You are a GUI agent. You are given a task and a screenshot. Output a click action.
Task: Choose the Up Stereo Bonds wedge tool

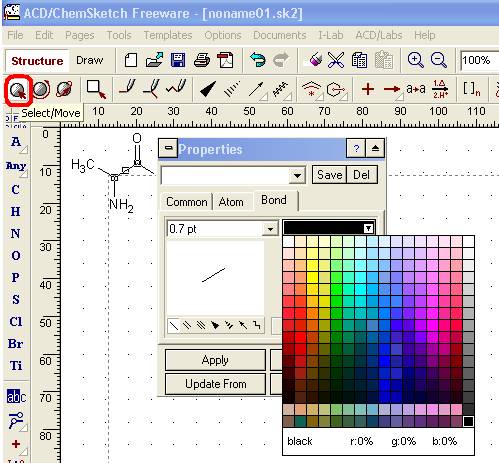(x=208, y=89)
